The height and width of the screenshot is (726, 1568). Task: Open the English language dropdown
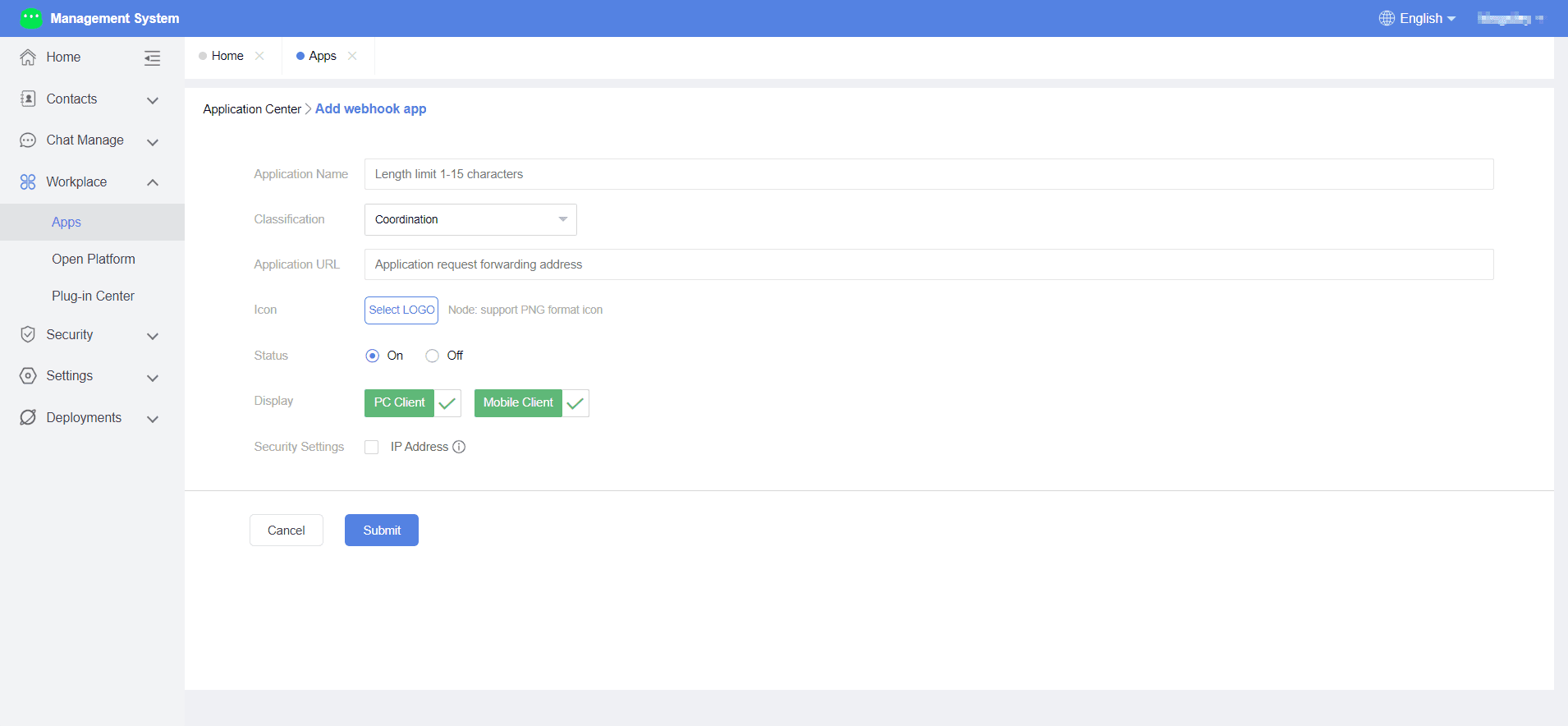1418,18
